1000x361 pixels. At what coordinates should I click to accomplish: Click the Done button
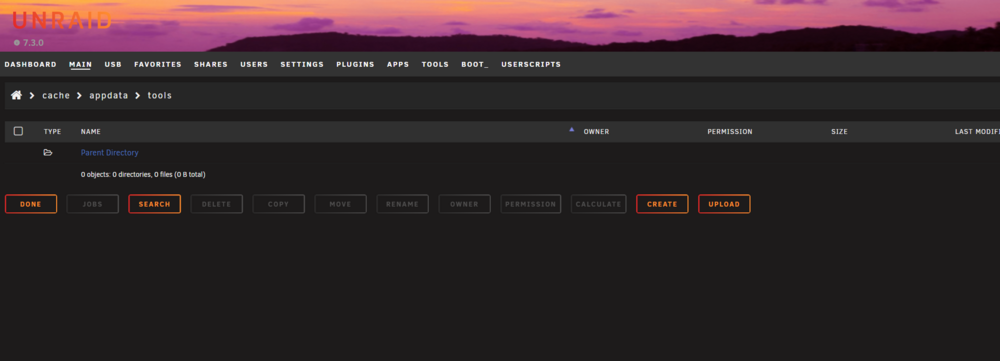click(31, 204)
